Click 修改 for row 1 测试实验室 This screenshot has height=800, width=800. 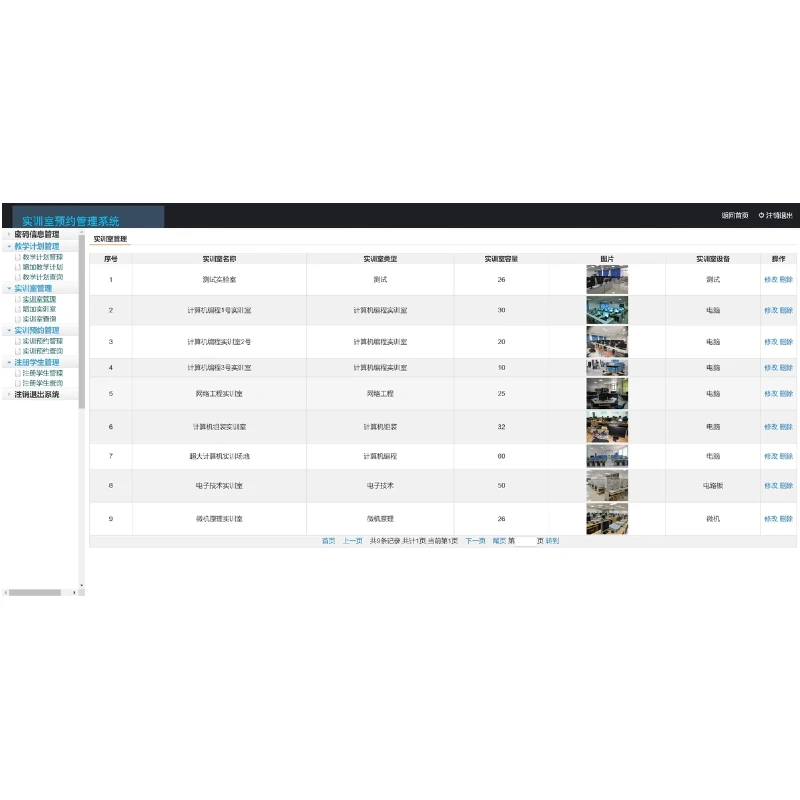pyautogui.click(x=770, y=280)
